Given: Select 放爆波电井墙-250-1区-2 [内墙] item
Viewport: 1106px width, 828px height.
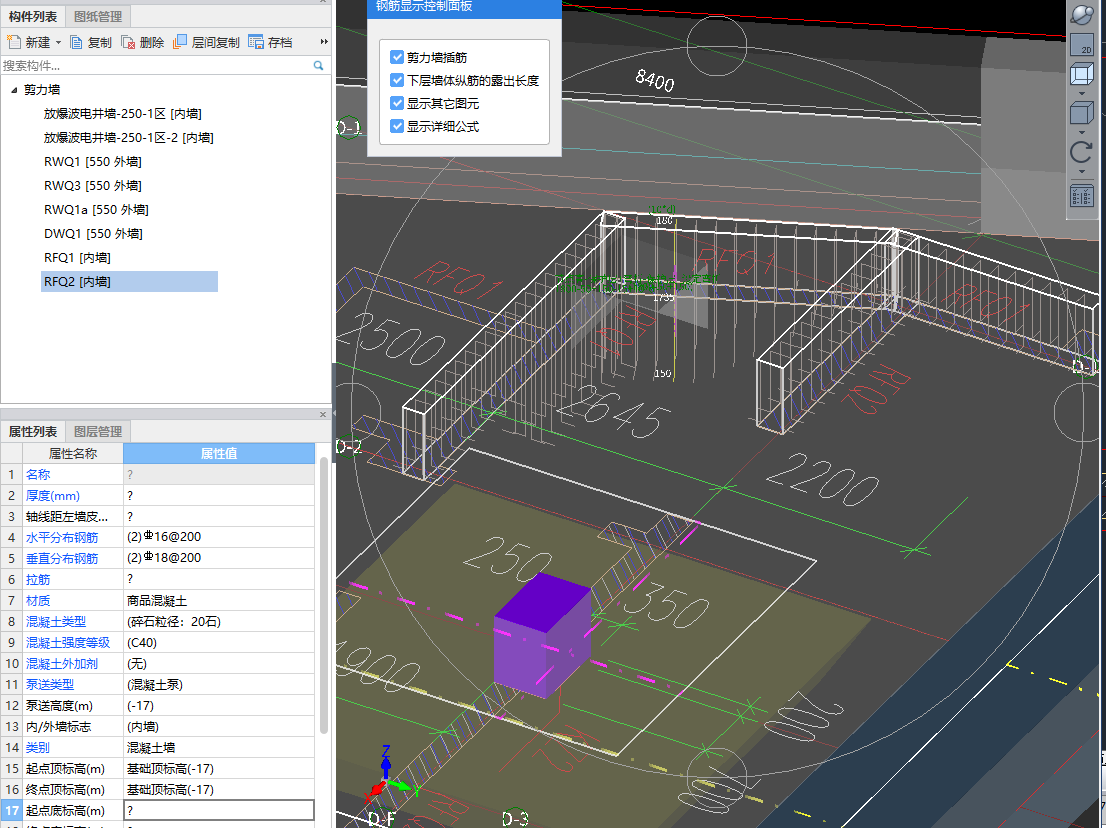Looking at the screenshot, I should (x=128, y=138).
